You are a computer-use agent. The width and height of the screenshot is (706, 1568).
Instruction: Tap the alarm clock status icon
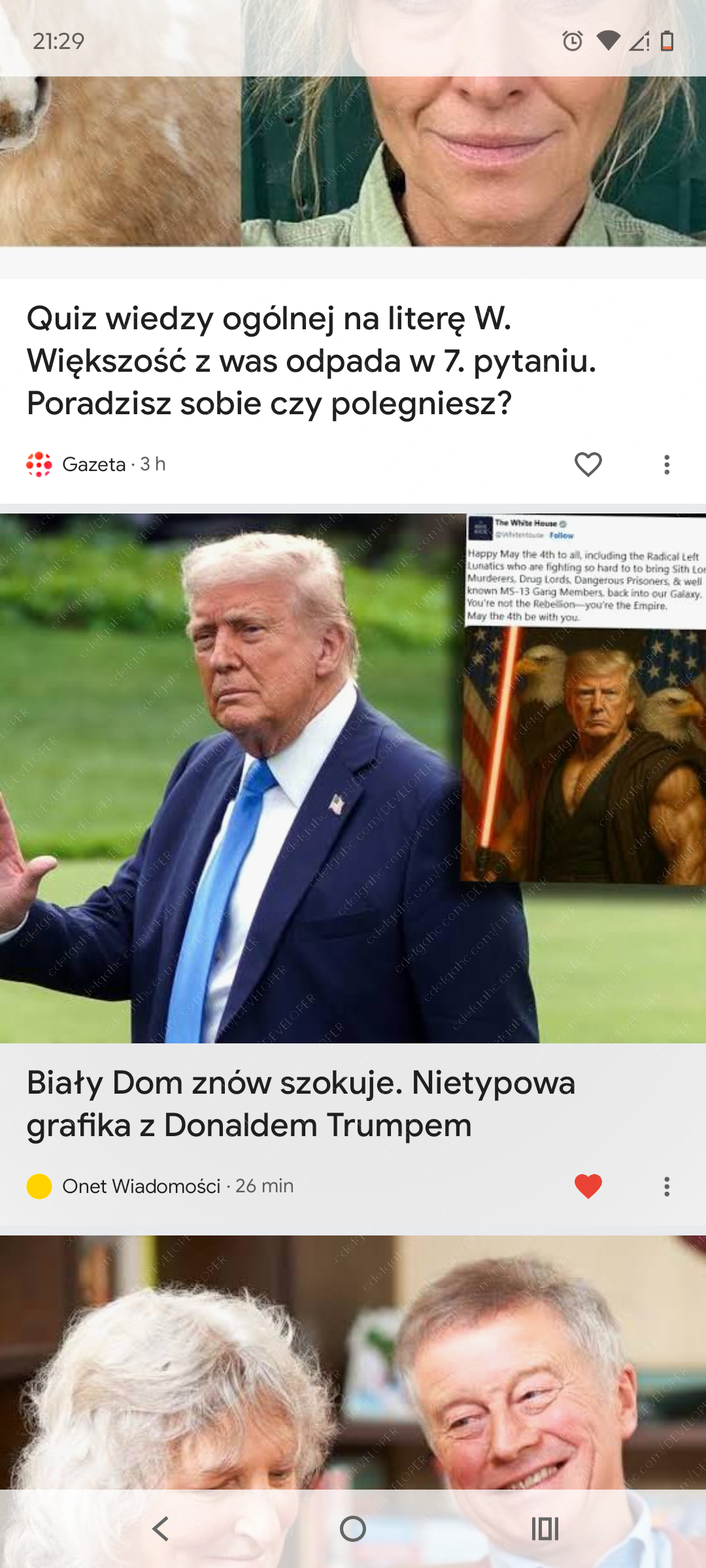[x=573, y=41]
